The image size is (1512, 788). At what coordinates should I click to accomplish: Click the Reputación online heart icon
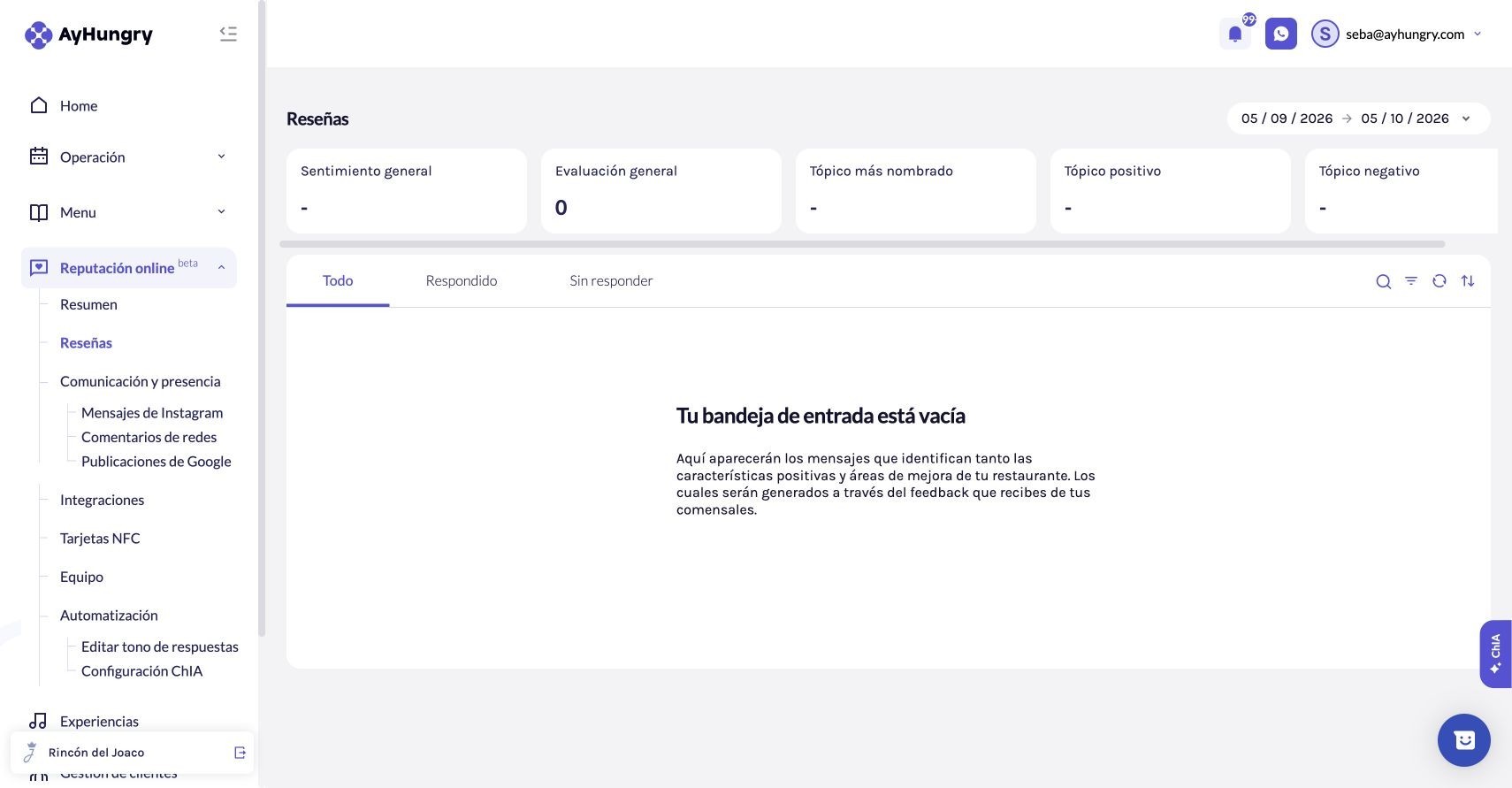[39, 268]
